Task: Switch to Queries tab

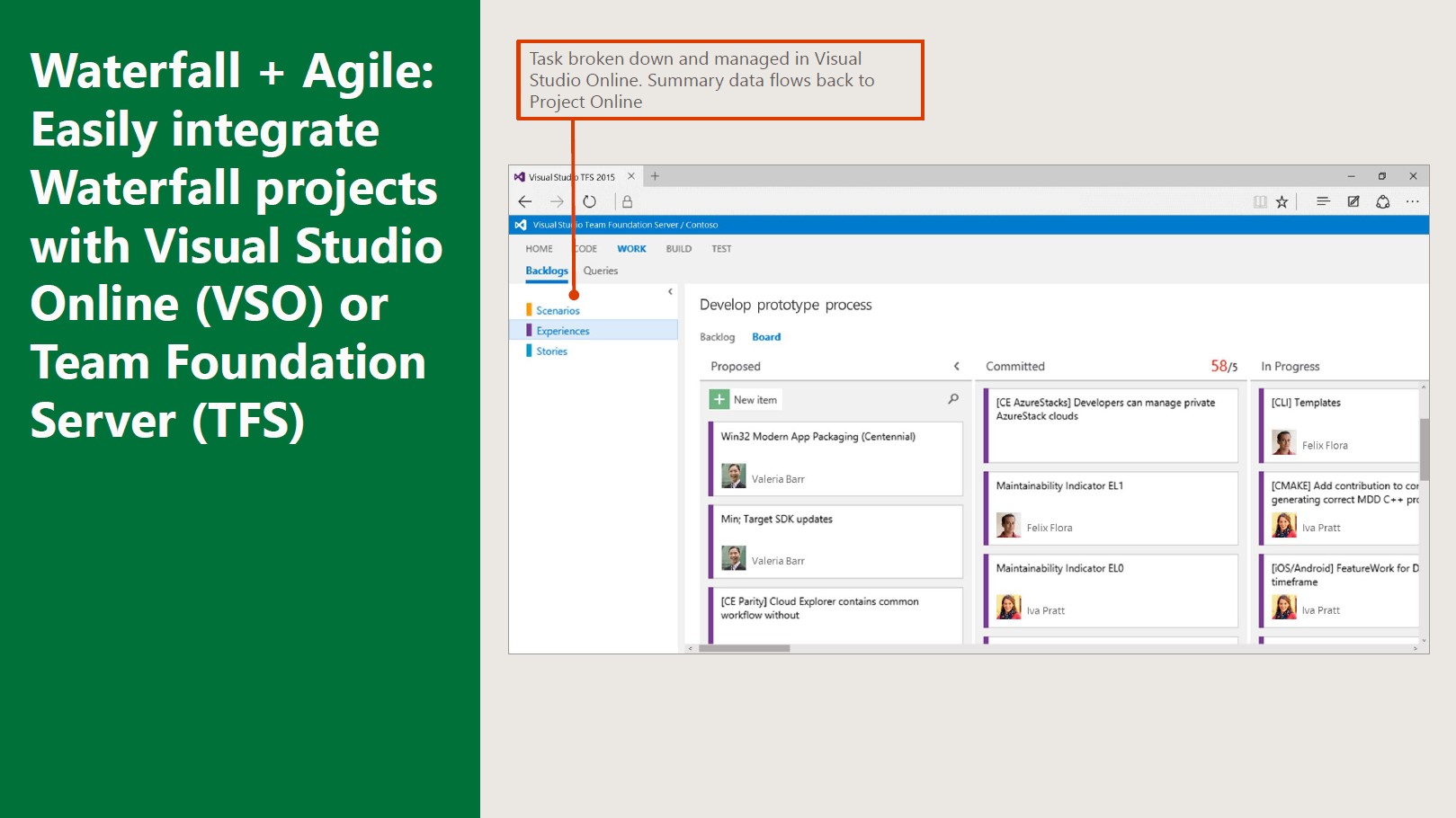Action: [601, 271]
